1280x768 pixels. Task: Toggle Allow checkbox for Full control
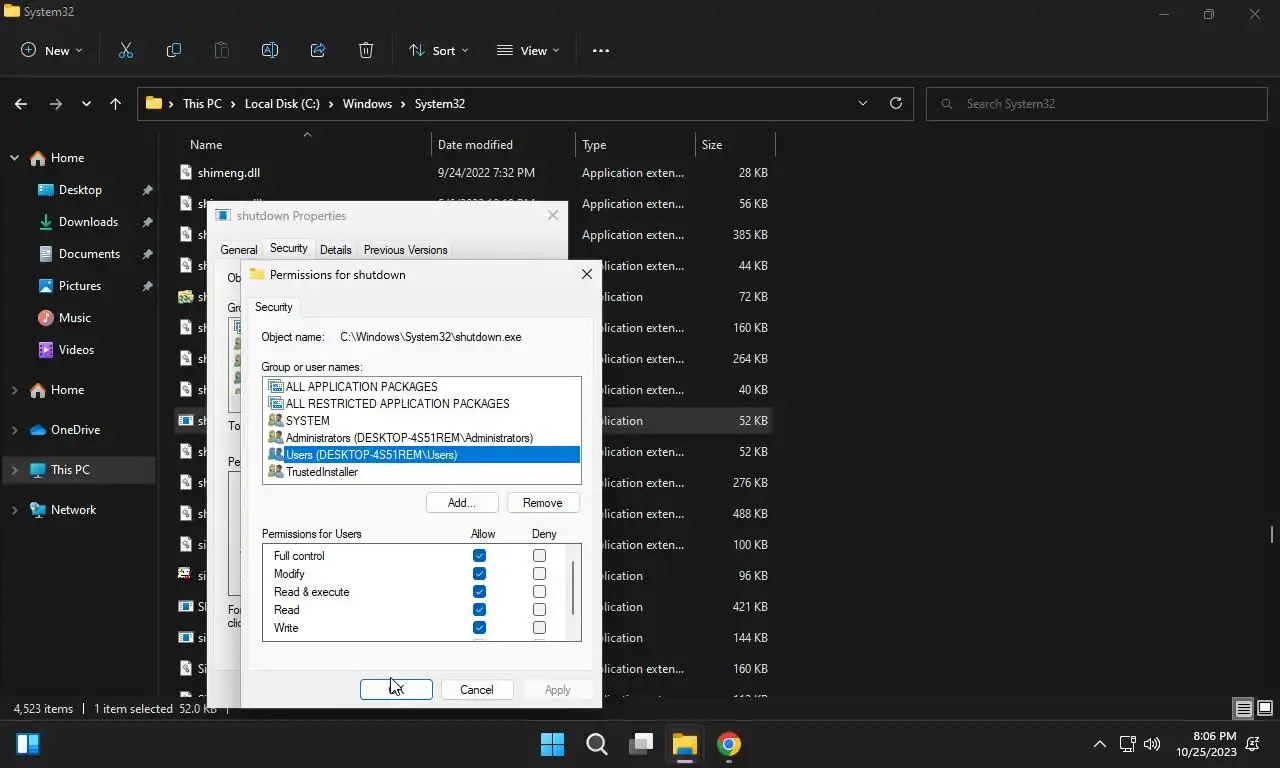point(479,555)
